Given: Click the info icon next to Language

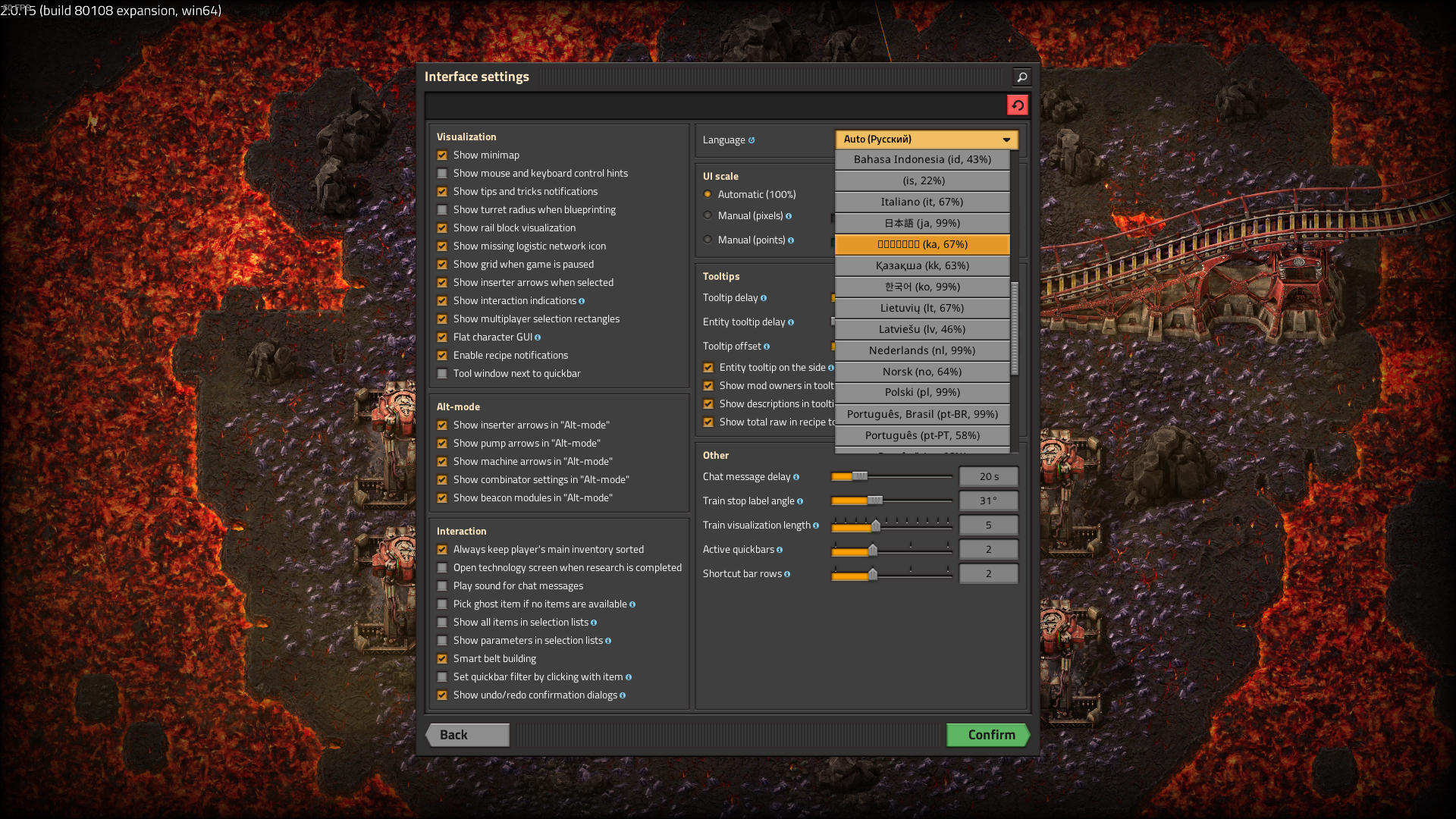Looking at the screenshot, I should tap(752, 140).
